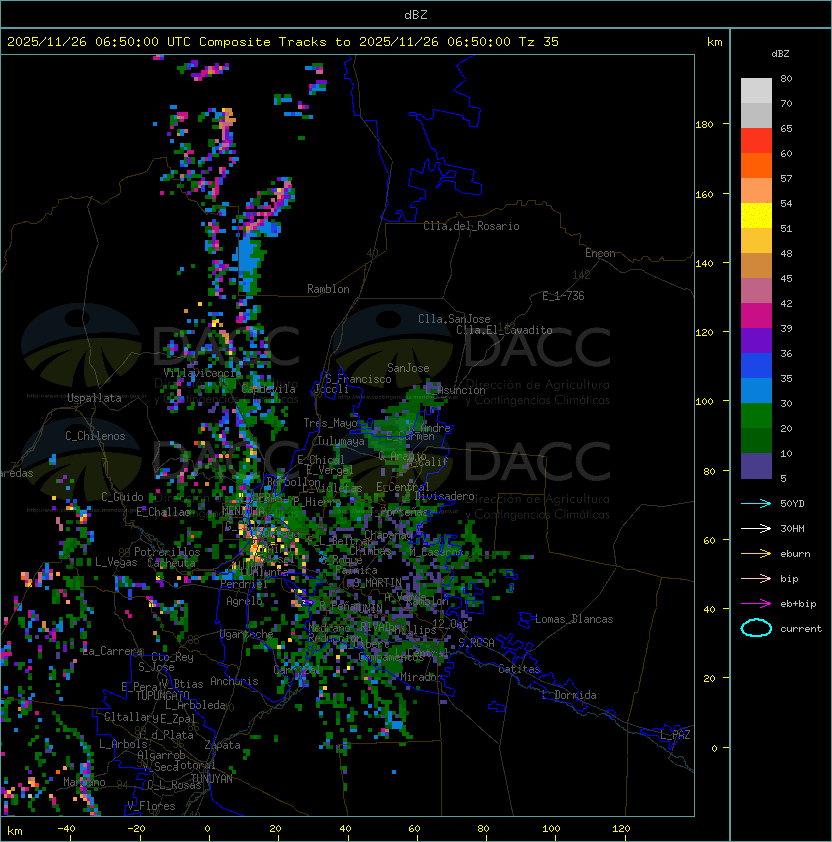Click the S_Francisco map label
832x842 pixels.
358,379
